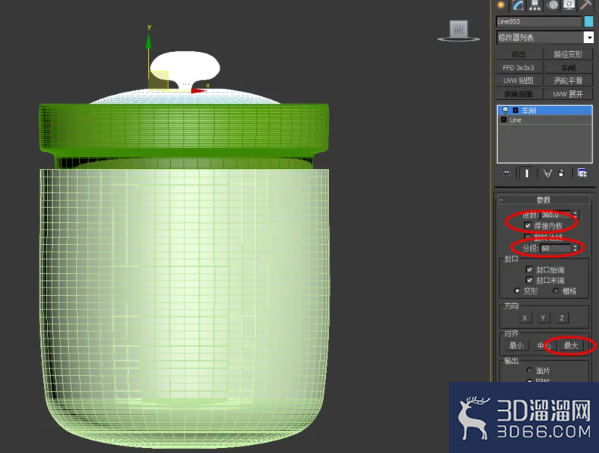Select the 车削 row in modifier stack
This screenshot has height=453, width=599.
(544, 110)
